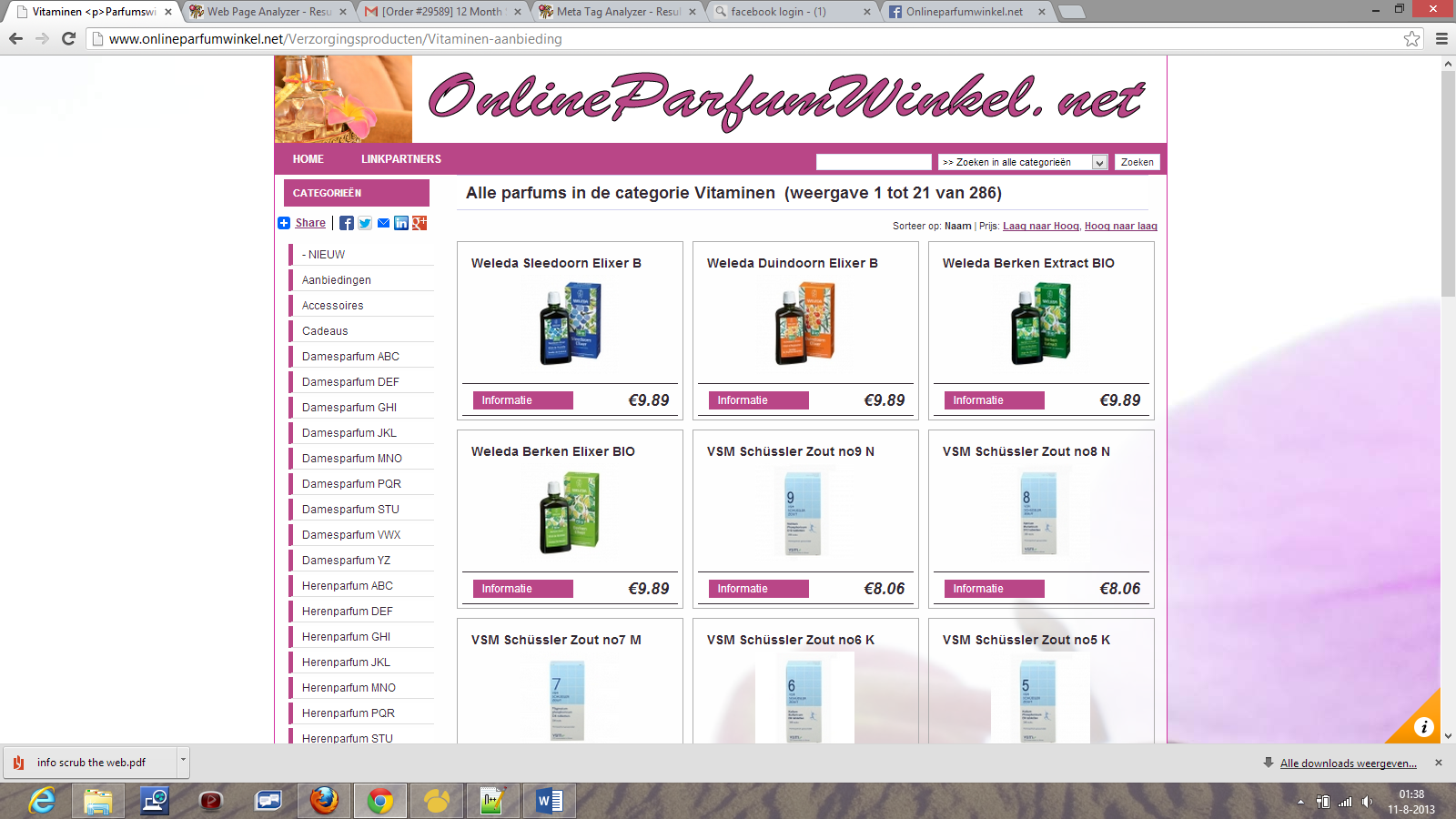This screenshot has height=819, width=1456.
Task: Click the Google Plus share icon
Action: (x=420, y=223)
